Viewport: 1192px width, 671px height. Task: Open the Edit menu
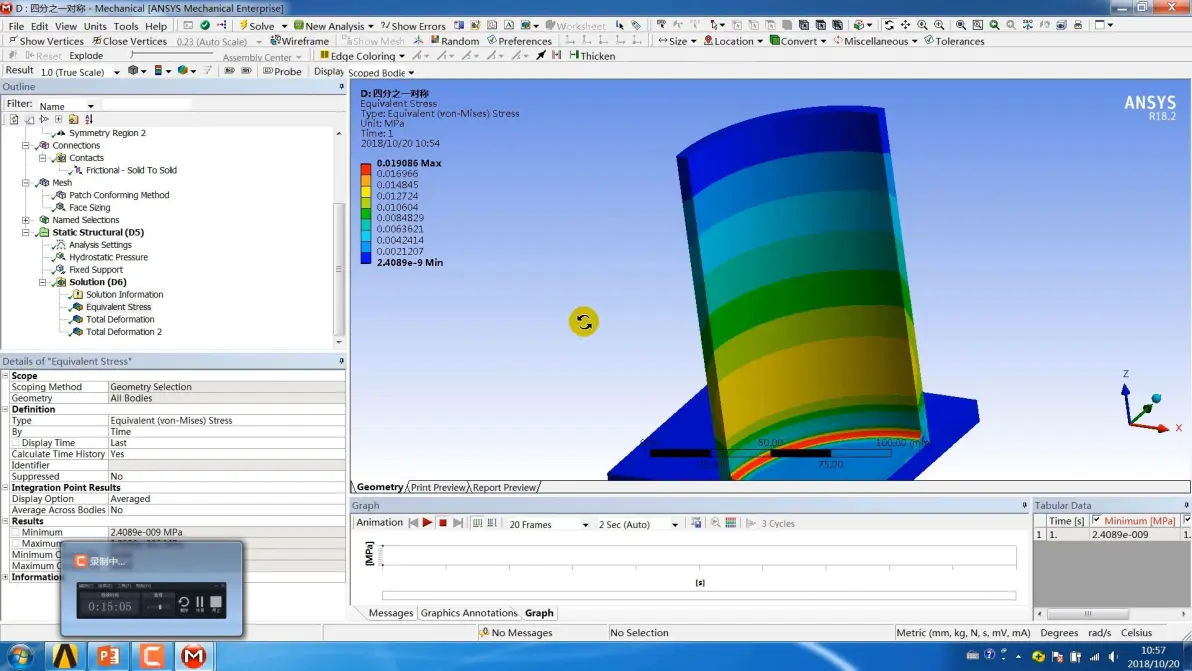[40, 26]
